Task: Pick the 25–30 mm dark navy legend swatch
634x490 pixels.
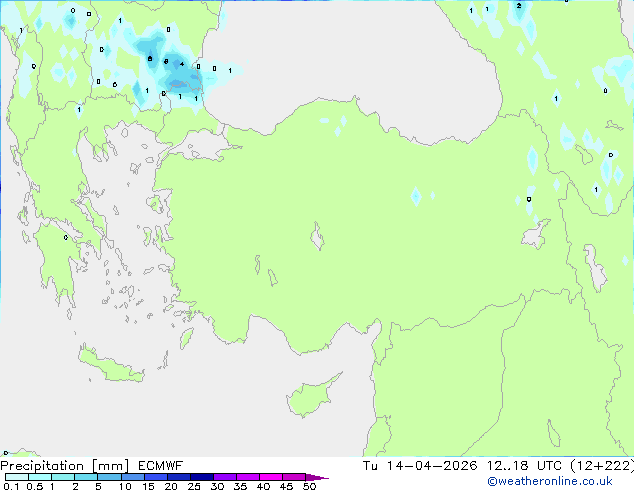Action: pos(201,477)
